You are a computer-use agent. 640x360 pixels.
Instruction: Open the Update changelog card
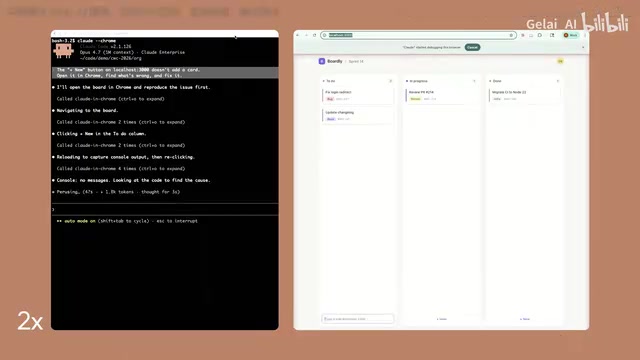click(358, 115)
